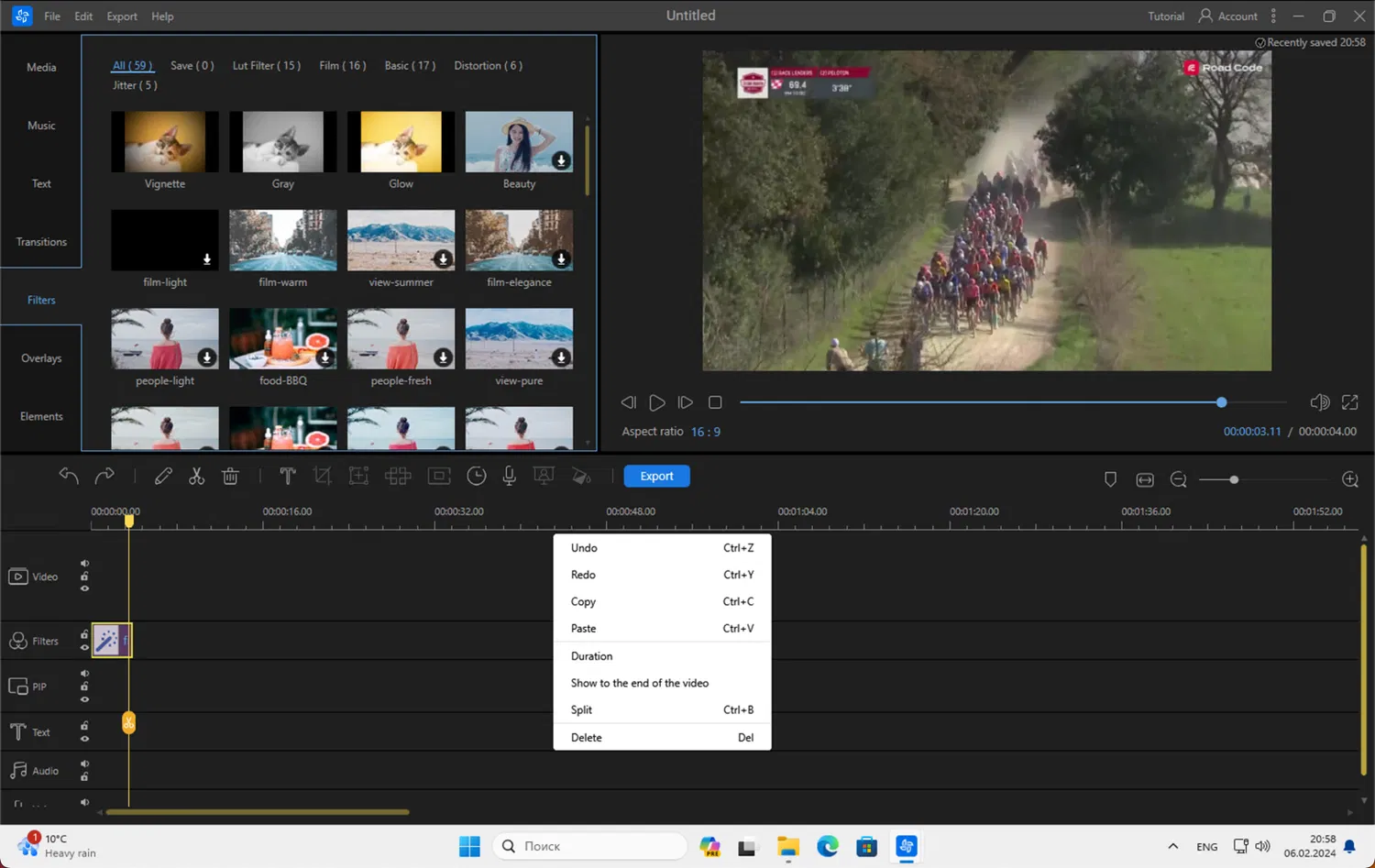
Task: Open the Tutorial link
Action: click(1165, 16)
